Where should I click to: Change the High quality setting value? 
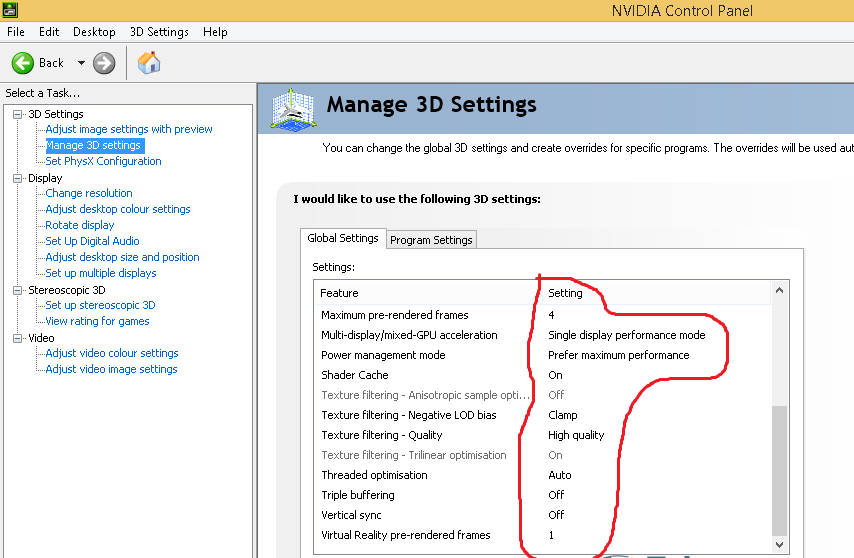tap(576, 436)
